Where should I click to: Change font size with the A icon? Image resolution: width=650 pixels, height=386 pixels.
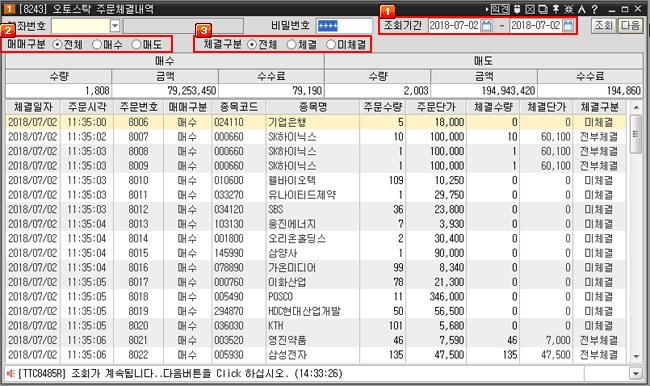582,9
